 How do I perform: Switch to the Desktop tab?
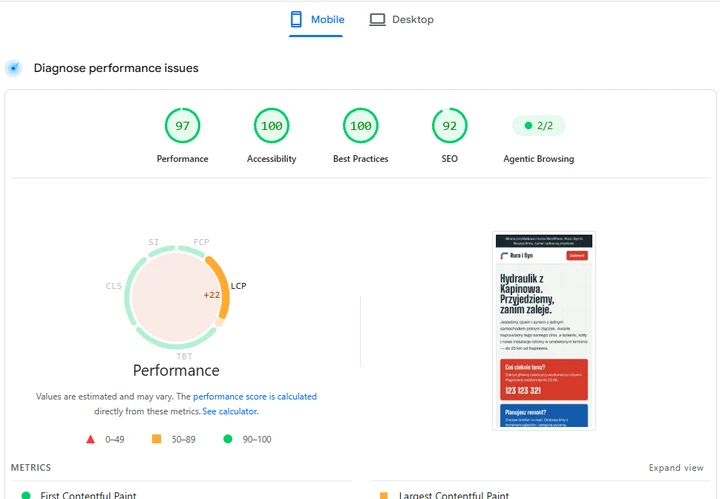tap(401, 20)
